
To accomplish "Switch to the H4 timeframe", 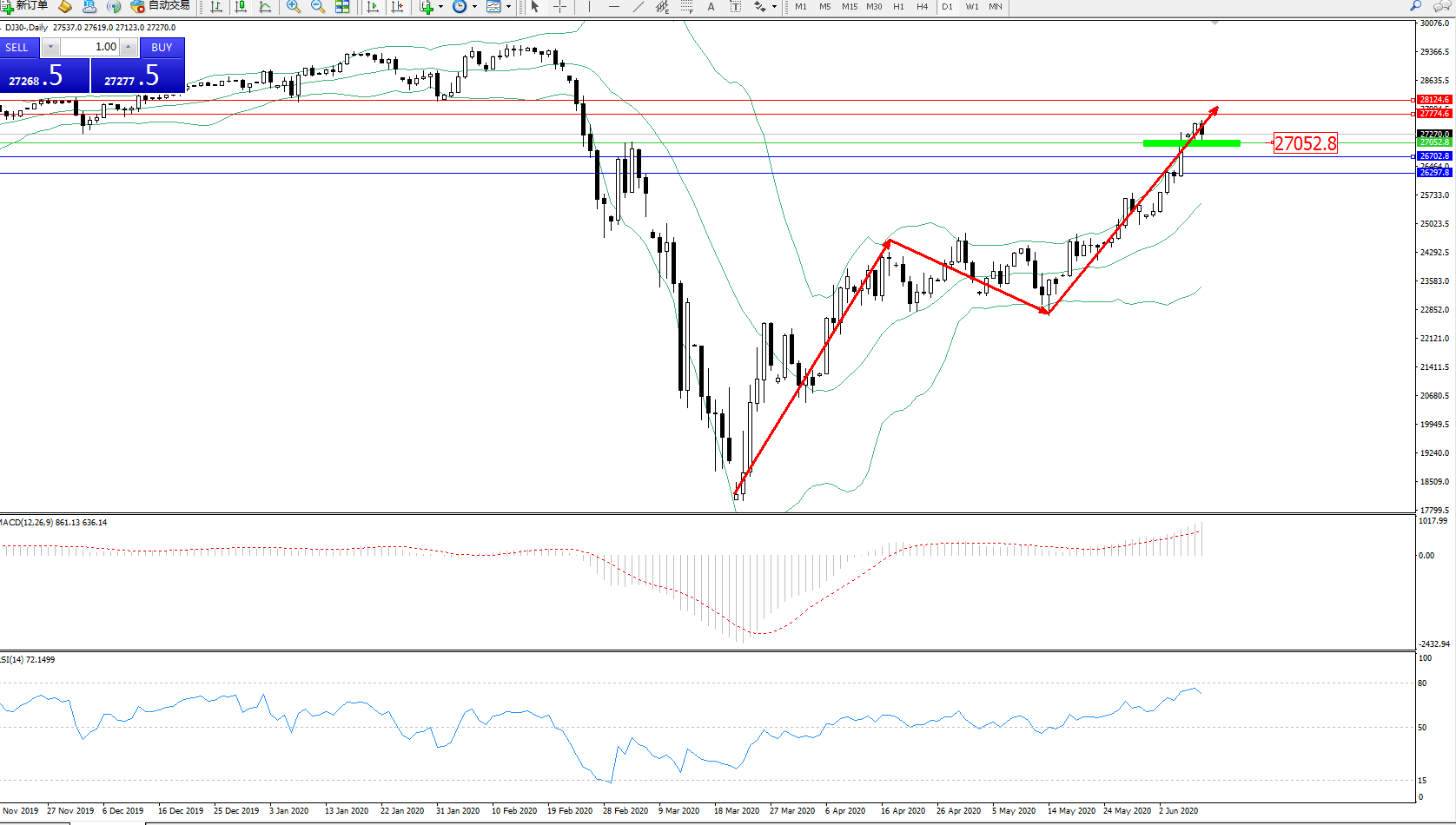I will [x=922, y=7].
